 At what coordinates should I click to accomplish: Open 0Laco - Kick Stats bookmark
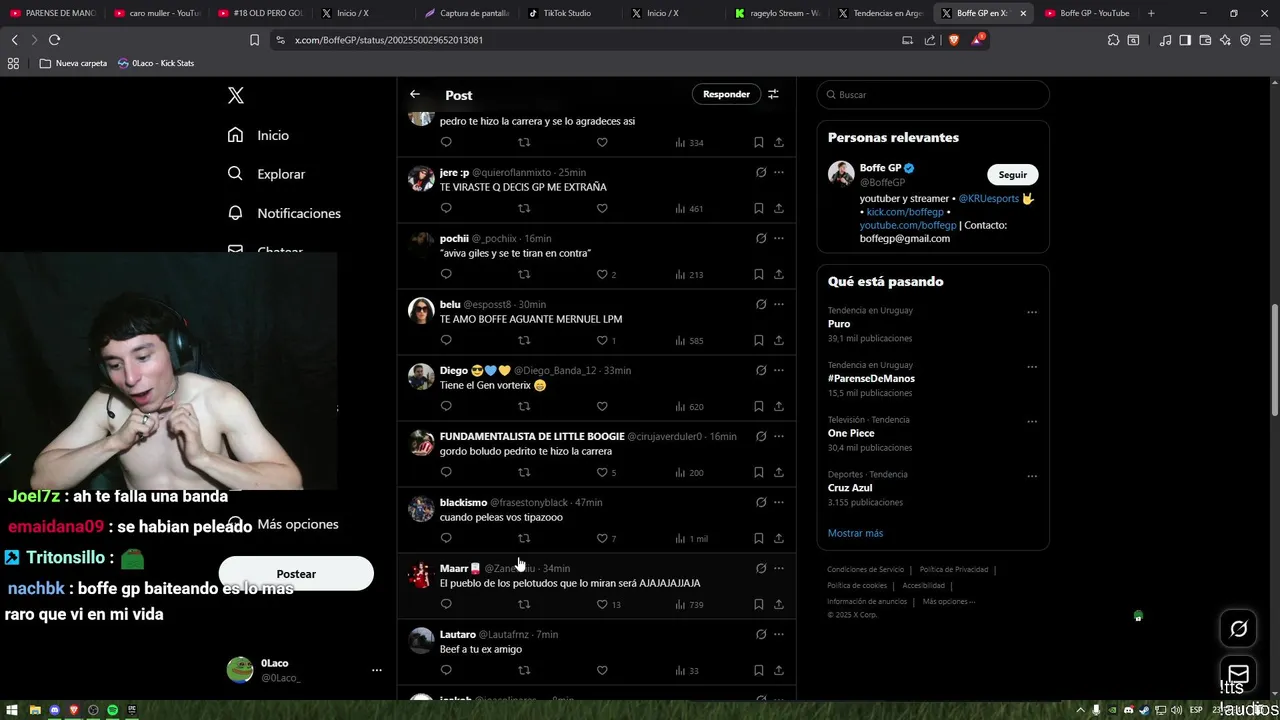coord(156,63)
